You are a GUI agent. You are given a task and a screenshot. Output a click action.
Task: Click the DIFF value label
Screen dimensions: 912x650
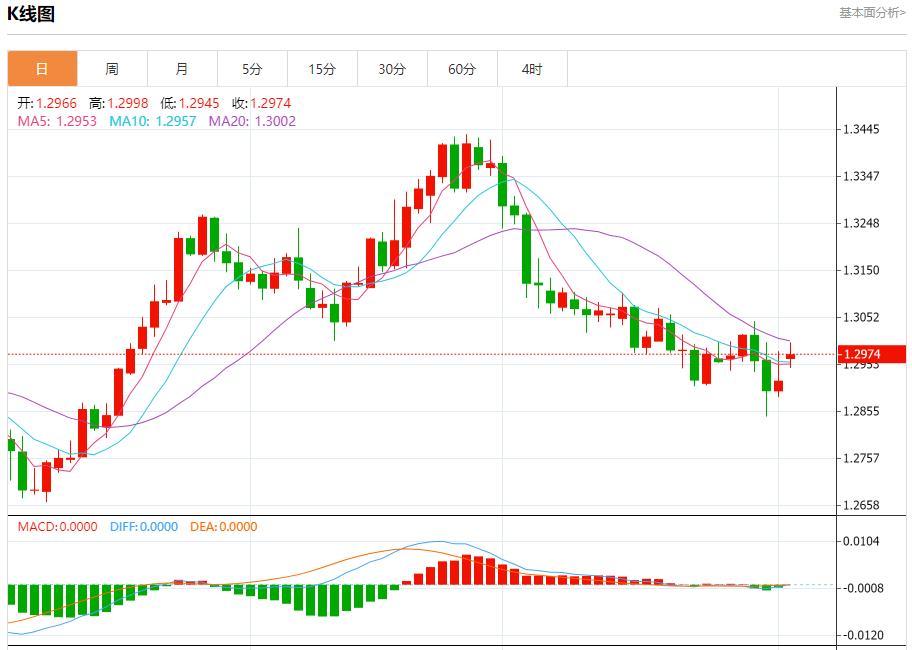point(143,527)
